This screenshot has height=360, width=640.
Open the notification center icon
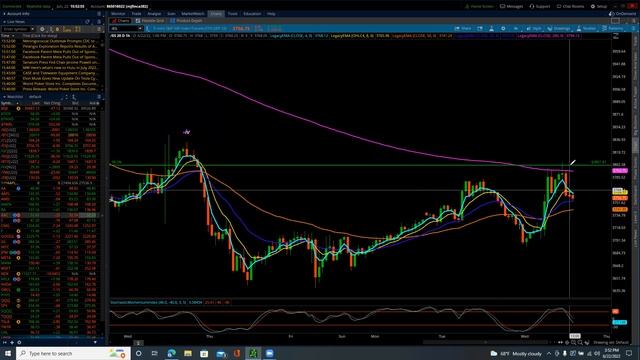[629, 353]
